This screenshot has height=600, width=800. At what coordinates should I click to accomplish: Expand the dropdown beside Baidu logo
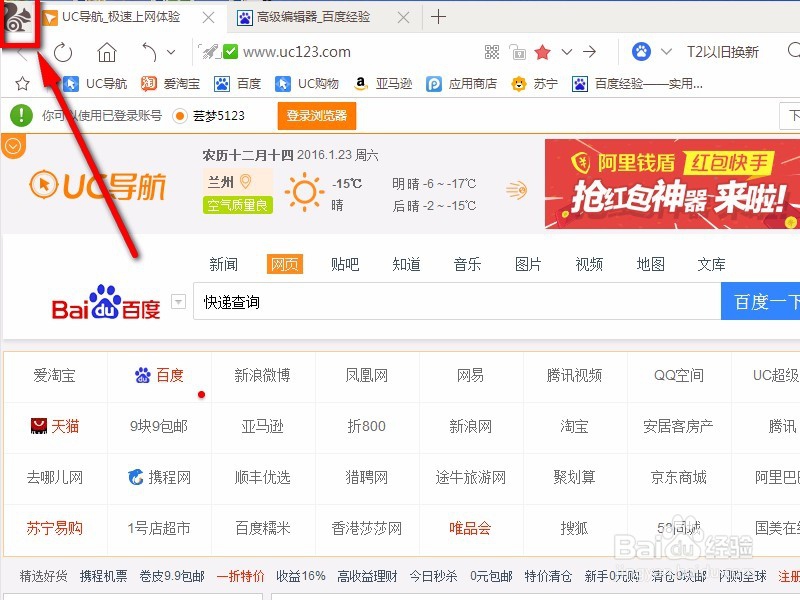pyautogui.click(x=178, y=302)
